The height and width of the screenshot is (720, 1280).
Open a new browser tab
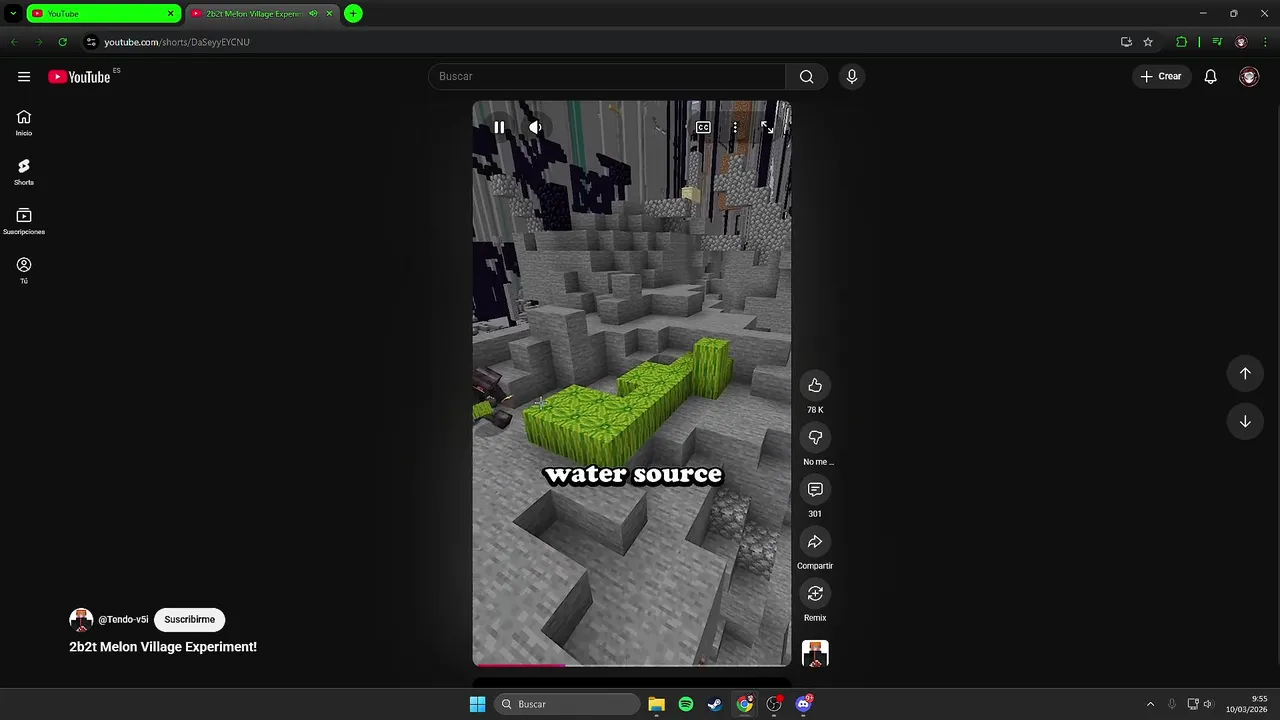(353, 14)
